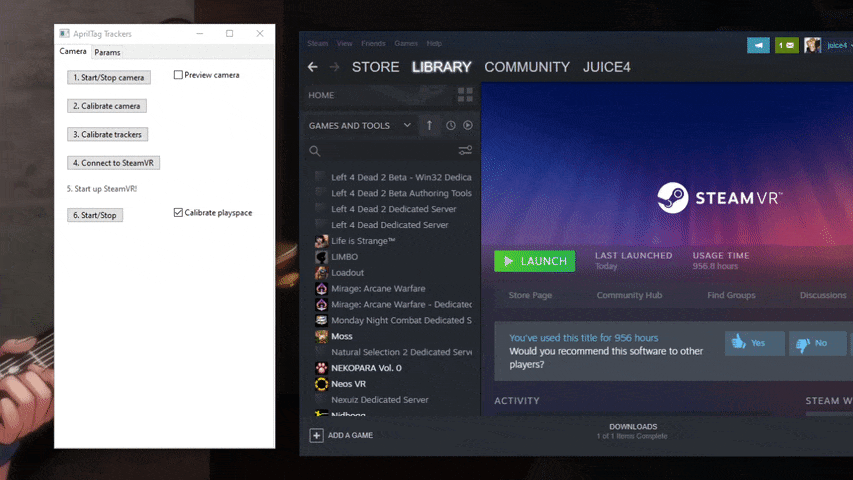Select Left 4 Dead 2 Dedicated Server
Viewport: 853px width, 480px height.
tap(394, 209)
